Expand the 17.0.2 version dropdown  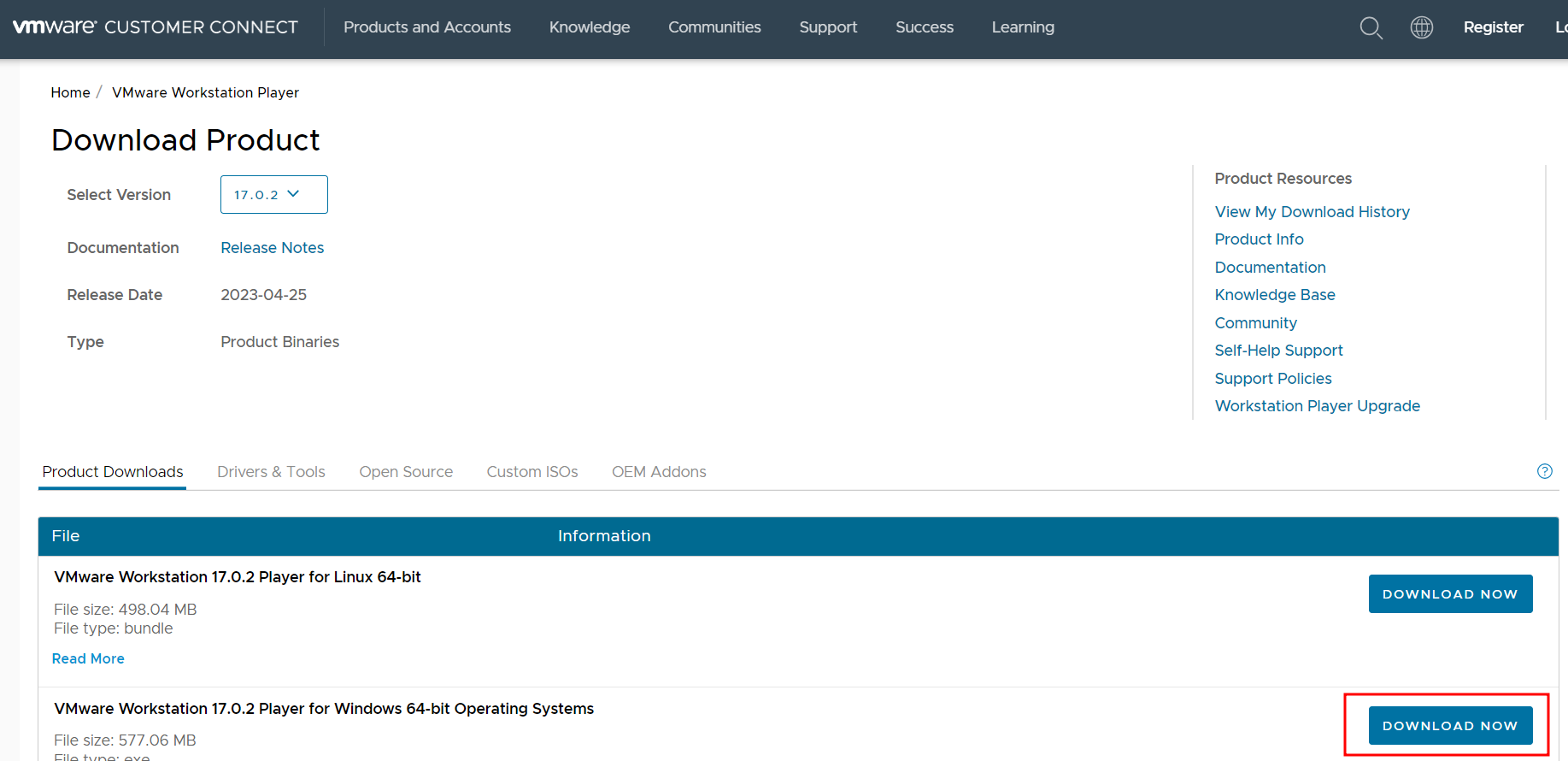[x=274, y=195]
